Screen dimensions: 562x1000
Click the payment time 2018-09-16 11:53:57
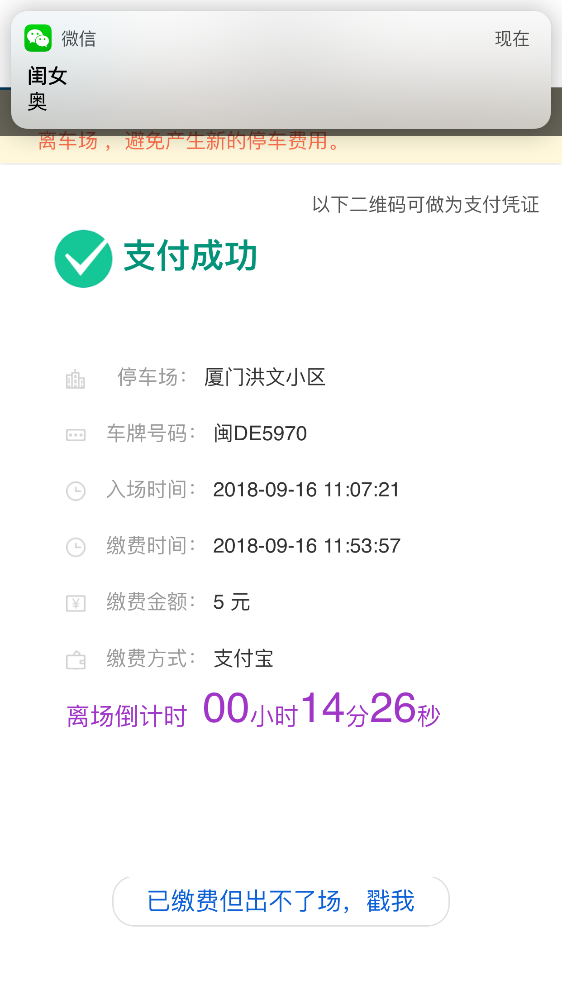pyautogui.click(x=307, y=546)
